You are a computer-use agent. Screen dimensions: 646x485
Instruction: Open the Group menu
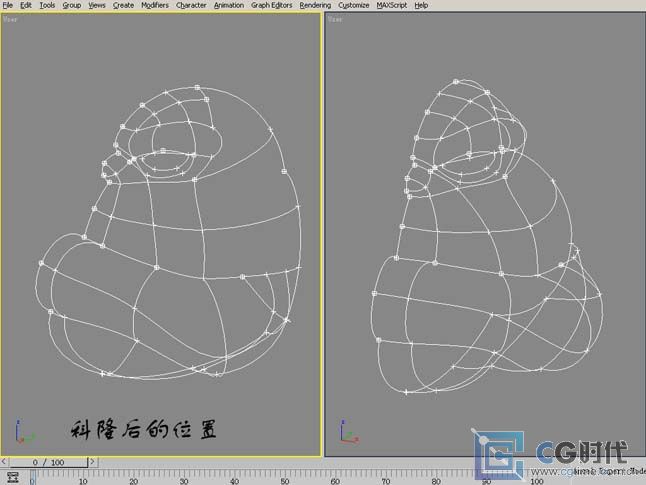(72, 5)
